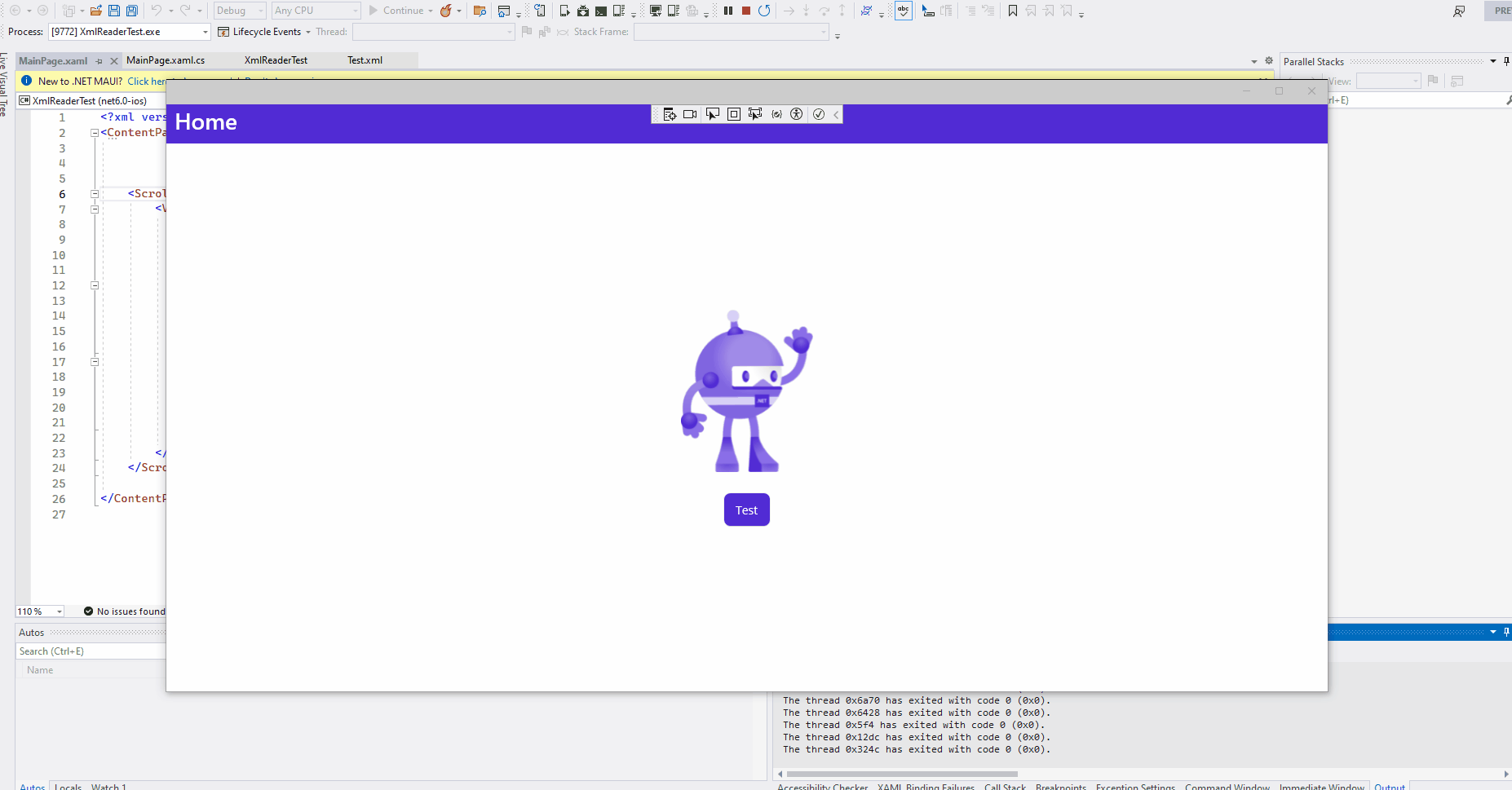Collapse the fold marker on line 17
The image size is (1512, 790).
coord(95,362)
